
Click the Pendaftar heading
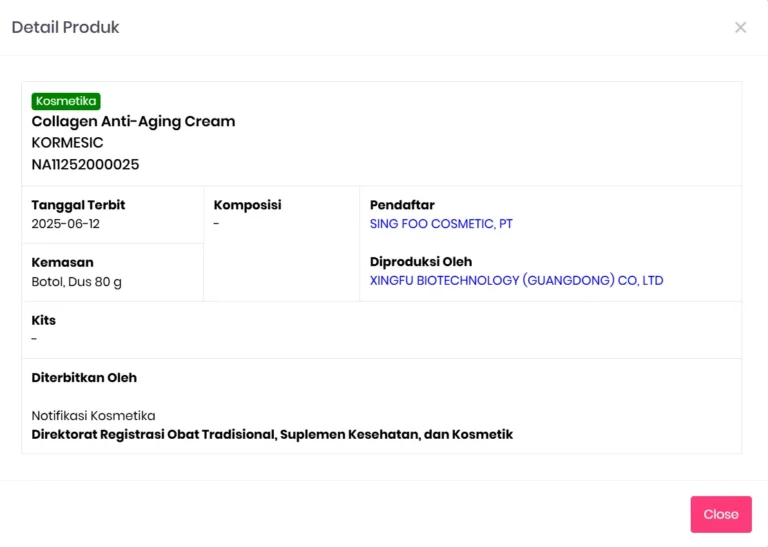pos(402,205)
